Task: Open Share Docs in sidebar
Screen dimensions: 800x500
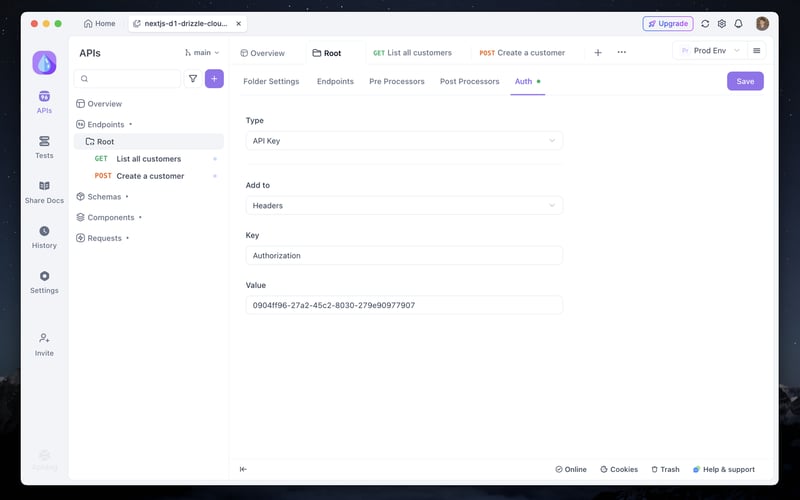Action: click(x=44, y=192)
